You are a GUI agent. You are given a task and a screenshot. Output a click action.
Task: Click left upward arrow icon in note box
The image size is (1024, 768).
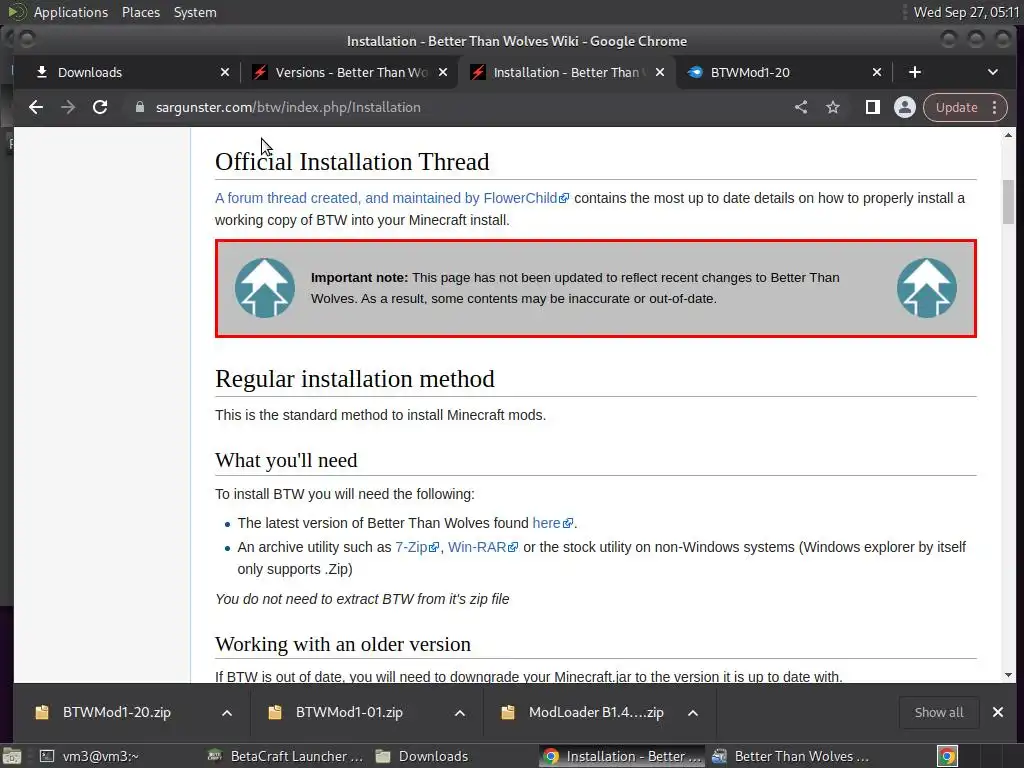(x=264, y=288)
